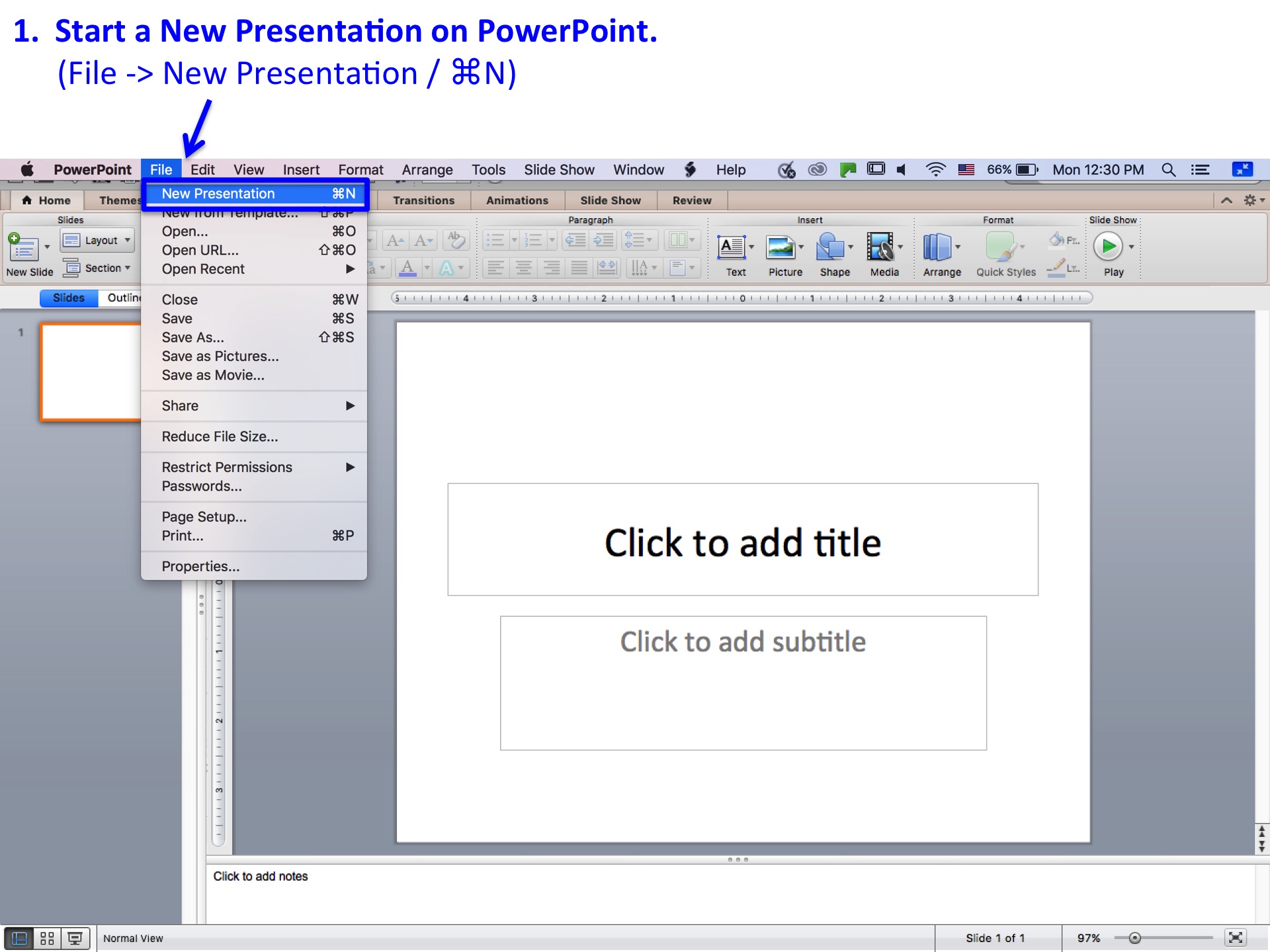Start Slide Show view from status bar

(75, 938)
